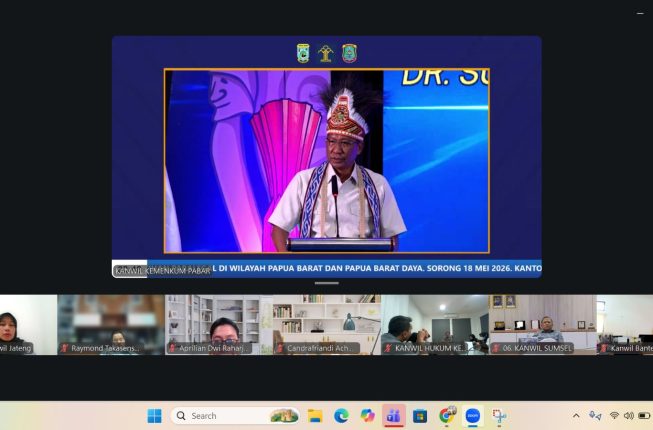Show hidden system tray icons

click(x=576, y=415)
